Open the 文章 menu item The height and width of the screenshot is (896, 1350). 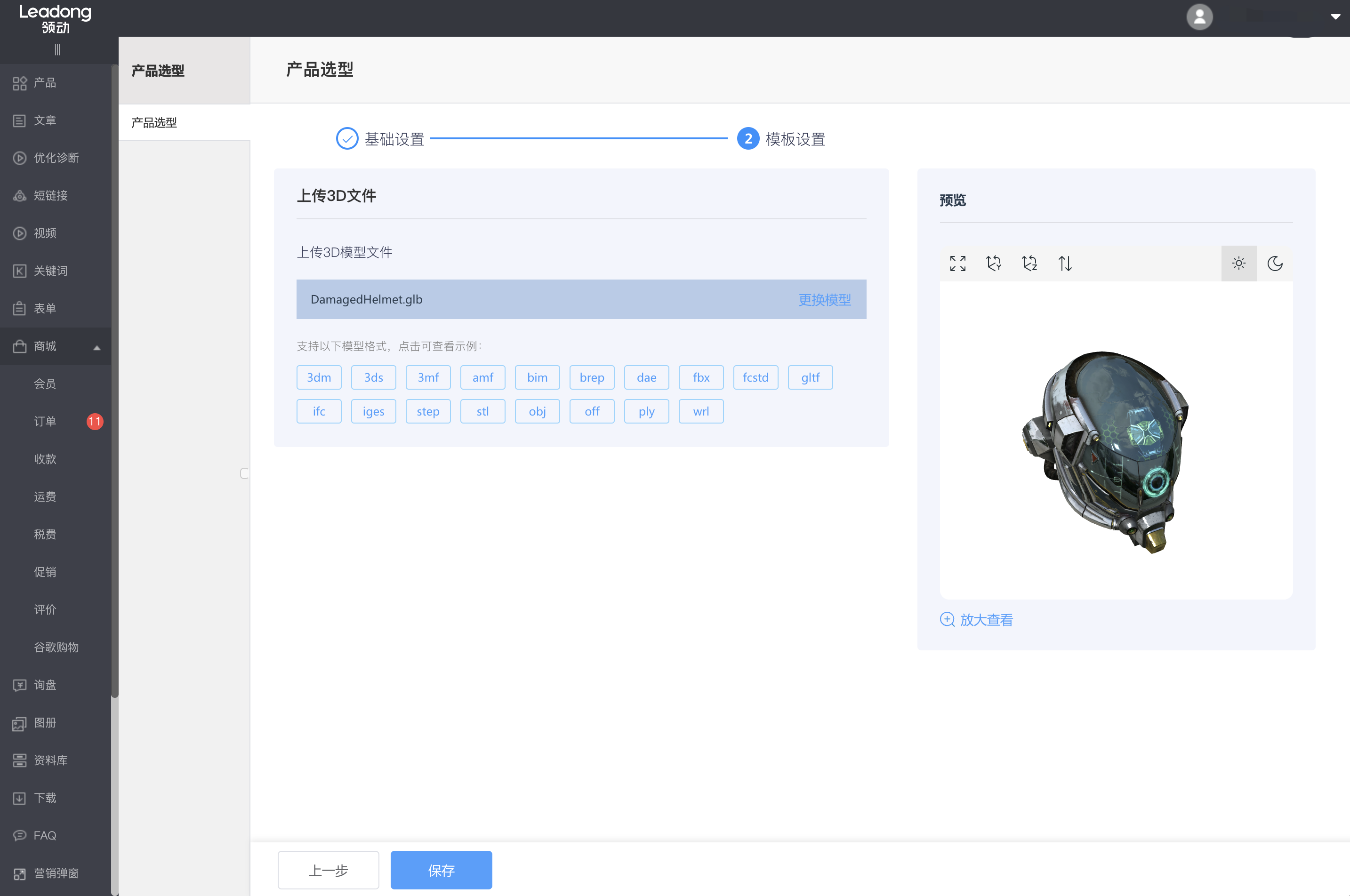(x=45, y=120)
